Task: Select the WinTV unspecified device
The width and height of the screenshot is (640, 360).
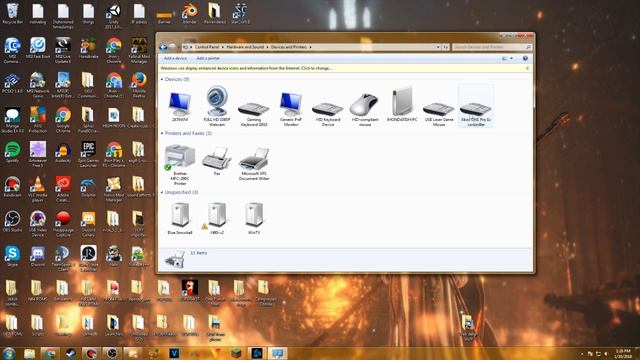Action: pos(254,218)
